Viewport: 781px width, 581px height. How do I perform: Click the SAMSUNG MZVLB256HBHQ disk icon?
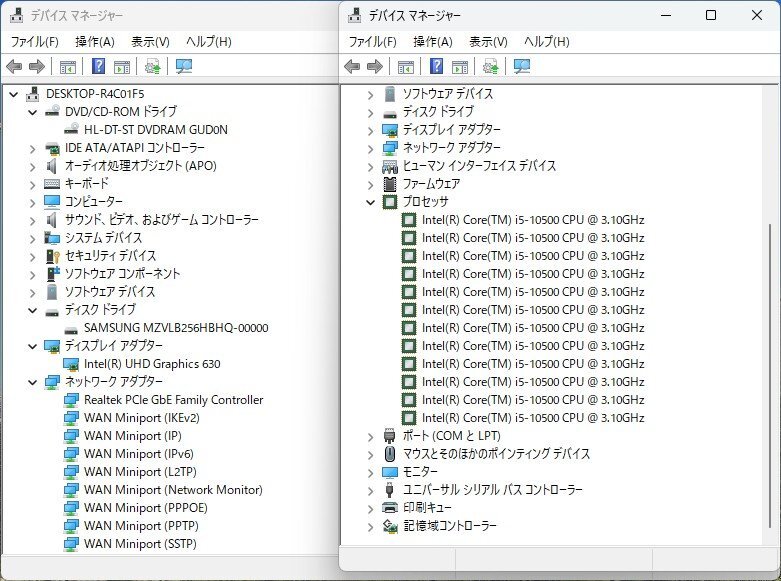coord(71,329)
